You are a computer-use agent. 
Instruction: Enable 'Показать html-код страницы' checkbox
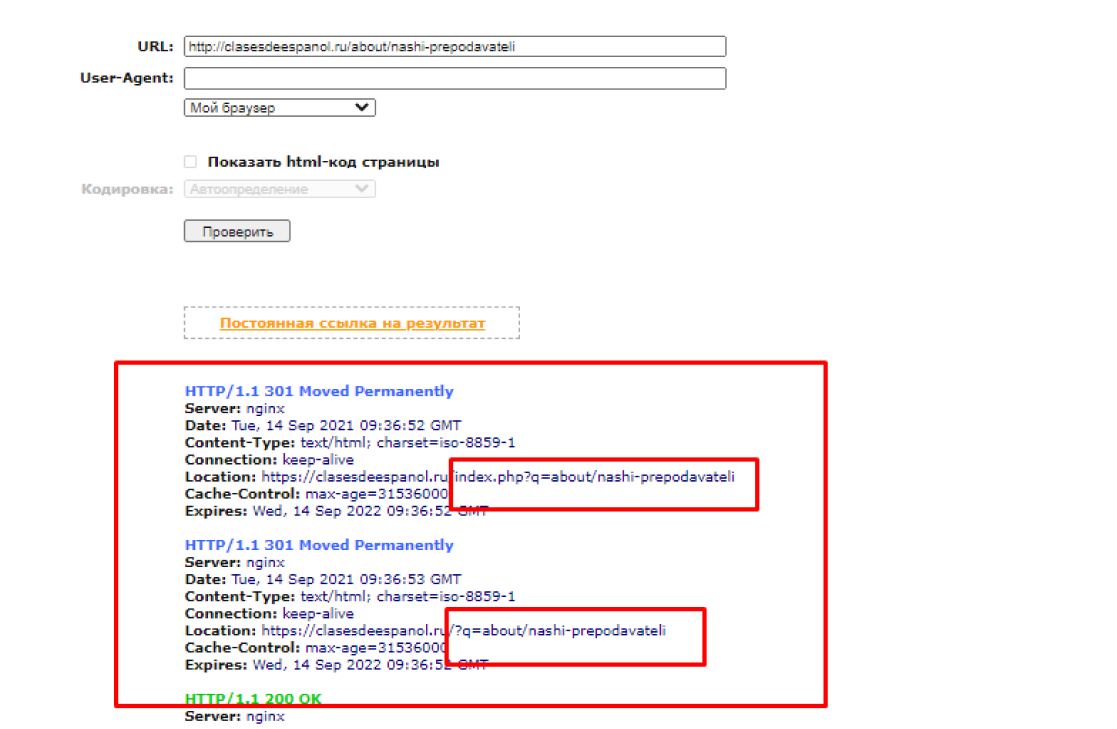pos(190,162)
